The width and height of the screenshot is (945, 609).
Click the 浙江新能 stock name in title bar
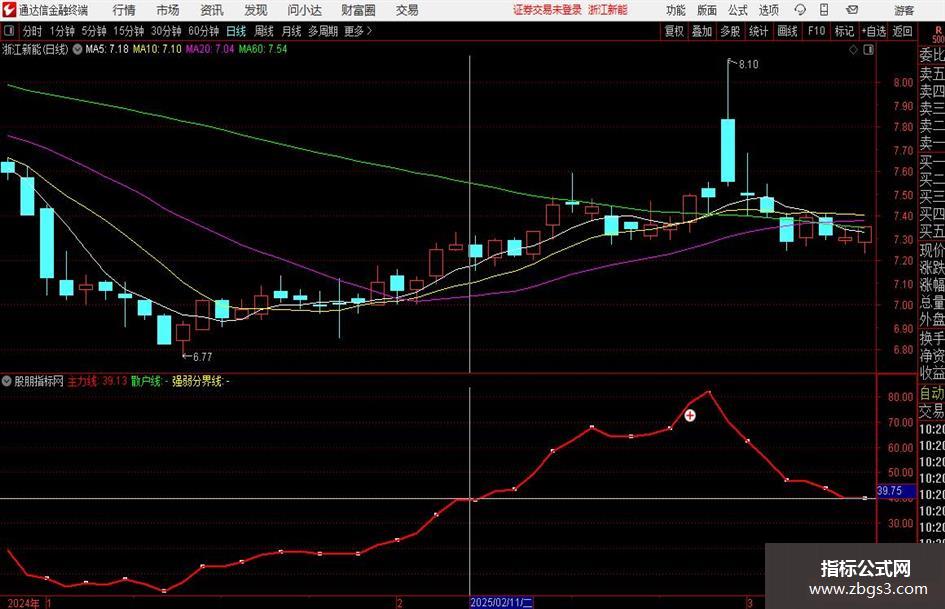[608, 10]
